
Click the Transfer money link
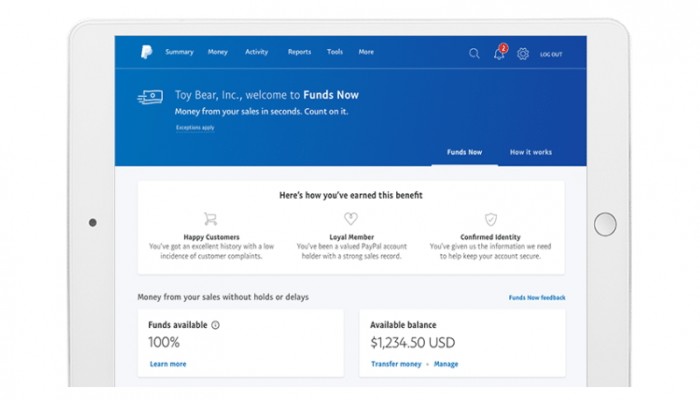point(397,364)
